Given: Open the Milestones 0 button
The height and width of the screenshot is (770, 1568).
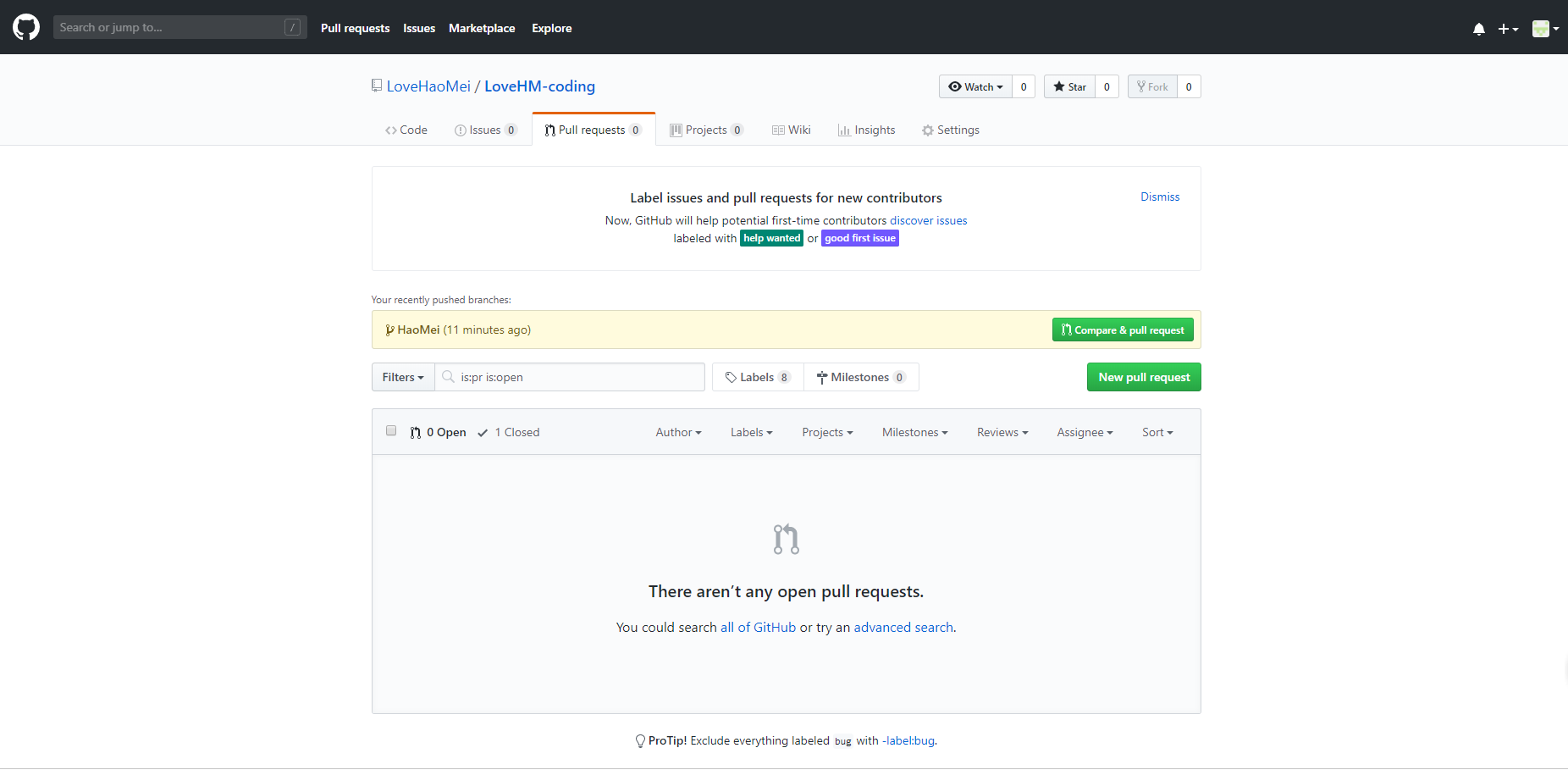Looking at the screenshot, I should pyautogui.click(x=861, y=377).
